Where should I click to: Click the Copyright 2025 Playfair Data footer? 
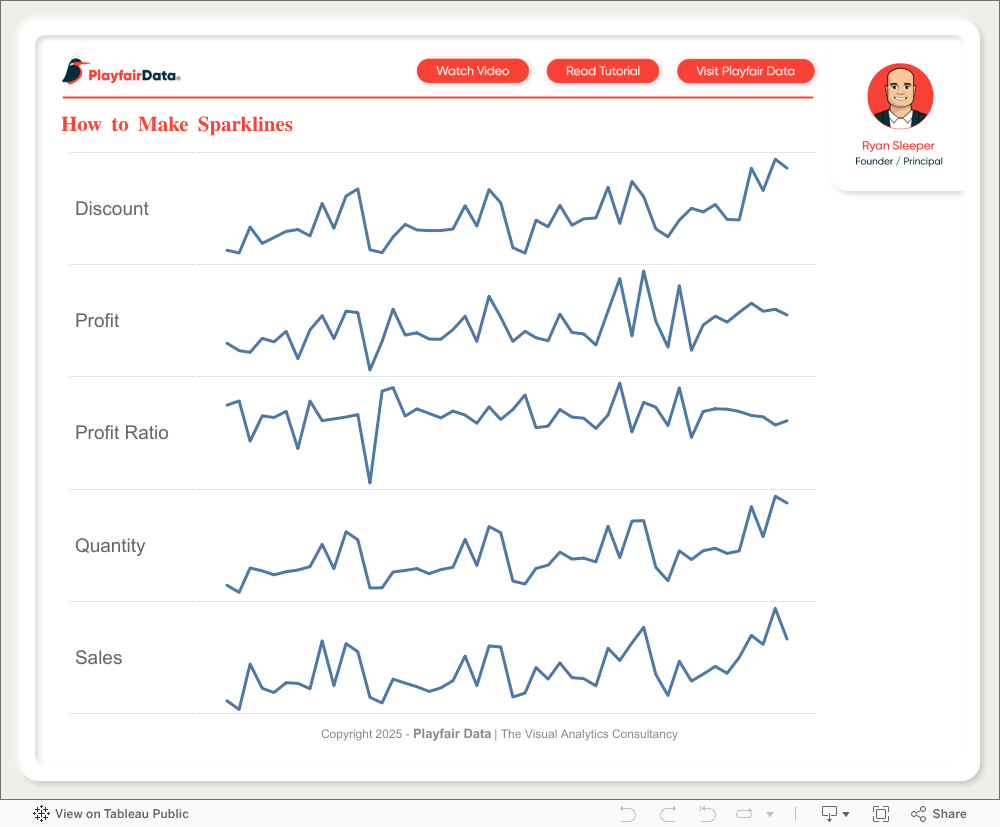pyautogui.click(x=499, y=734)
